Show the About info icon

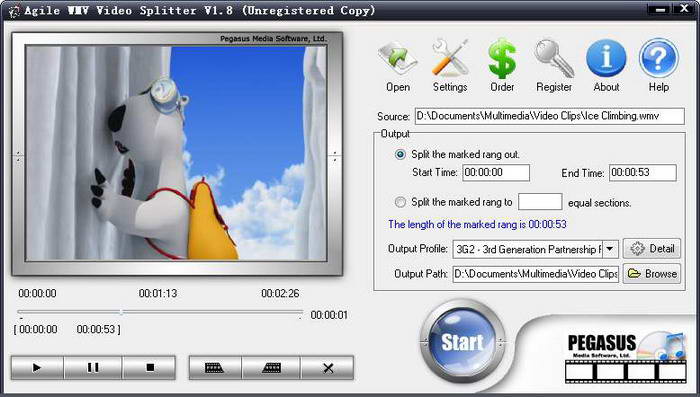[x=606, y=66]
